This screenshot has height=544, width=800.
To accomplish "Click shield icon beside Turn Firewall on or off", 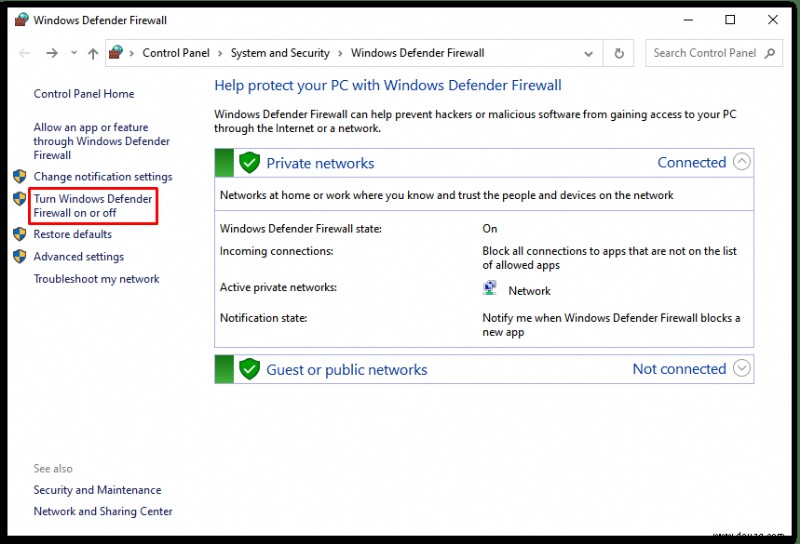I will [x=19, y=199].
